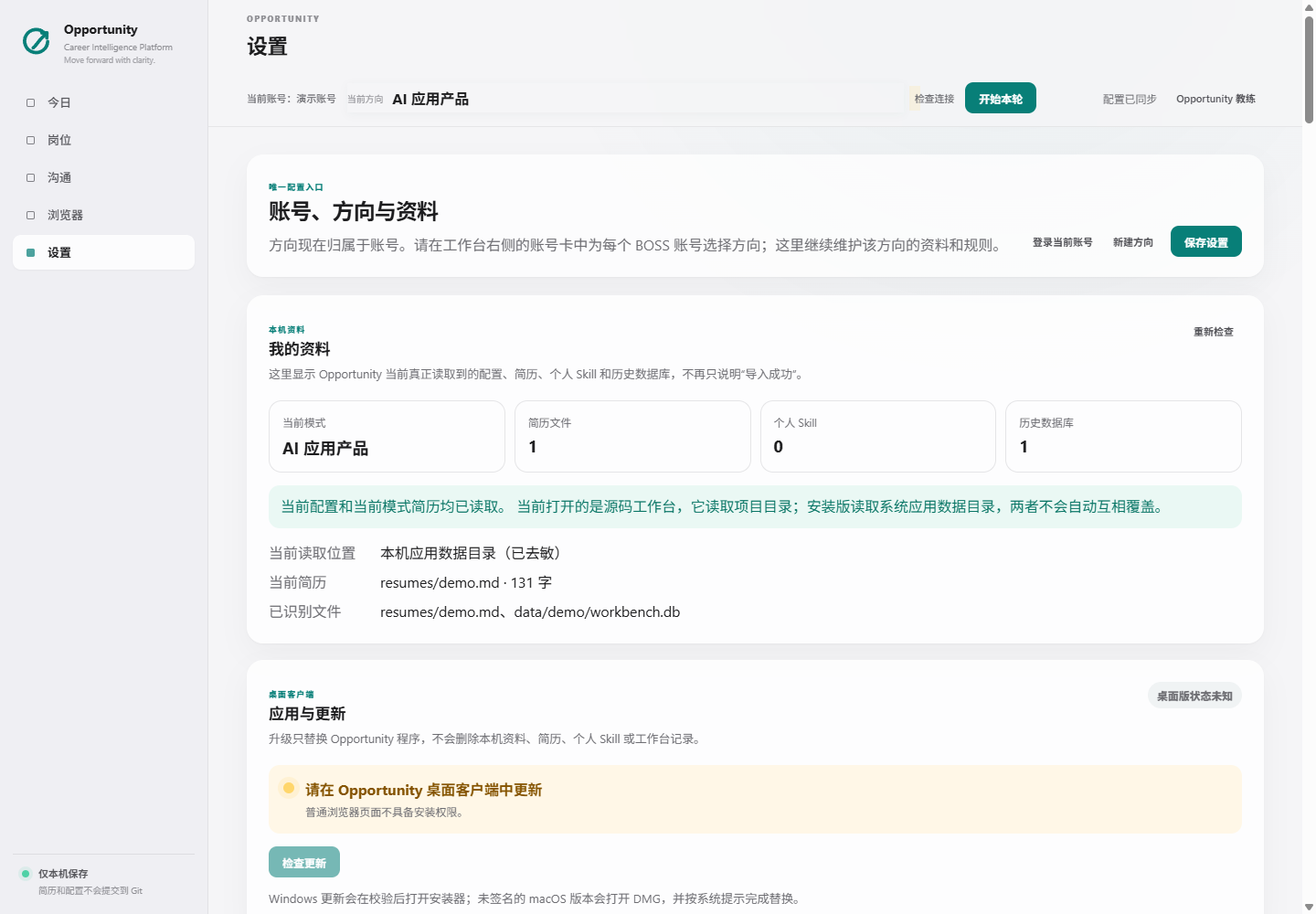The image size is (1316, 914).
Task: Click the Opportunity logo icon
Action: click(x=37, y=41)
